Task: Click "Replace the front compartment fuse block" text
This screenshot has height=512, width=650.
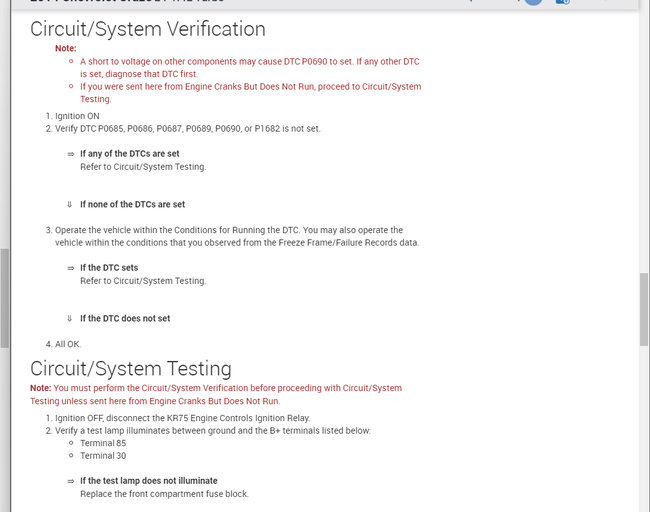Action: [x=164, y=494]
